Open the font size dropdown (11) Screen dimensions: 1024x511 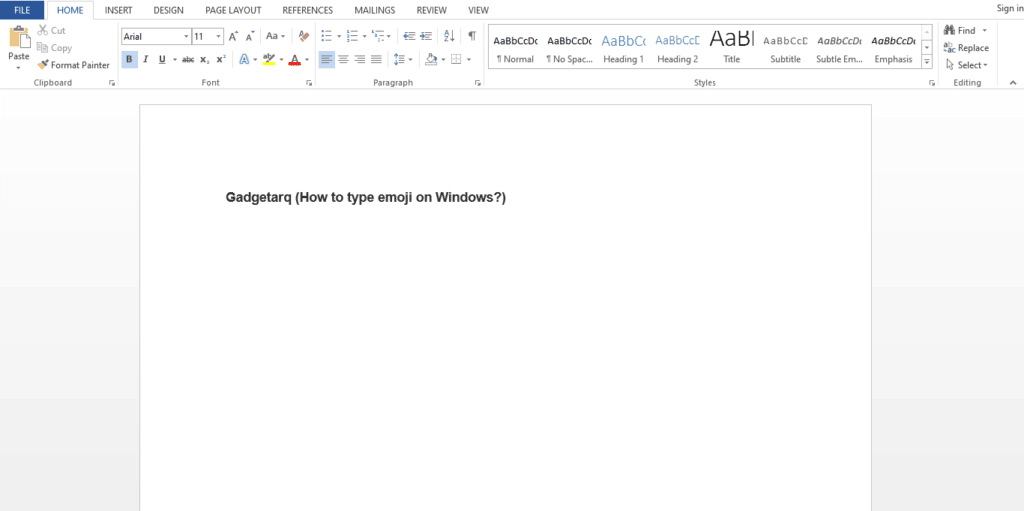pos(218,37)
